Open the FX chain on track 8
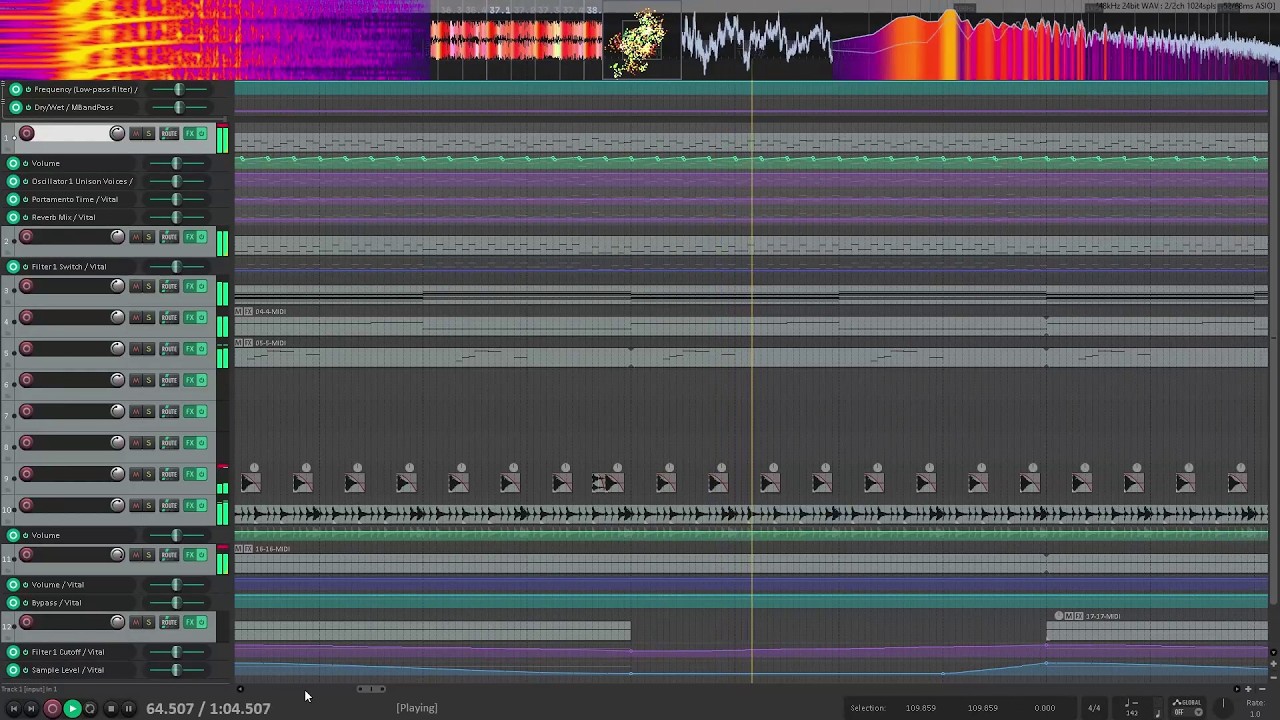This screenshot has height=720, width=1280. pyautogui.click(x=189, y=442)
